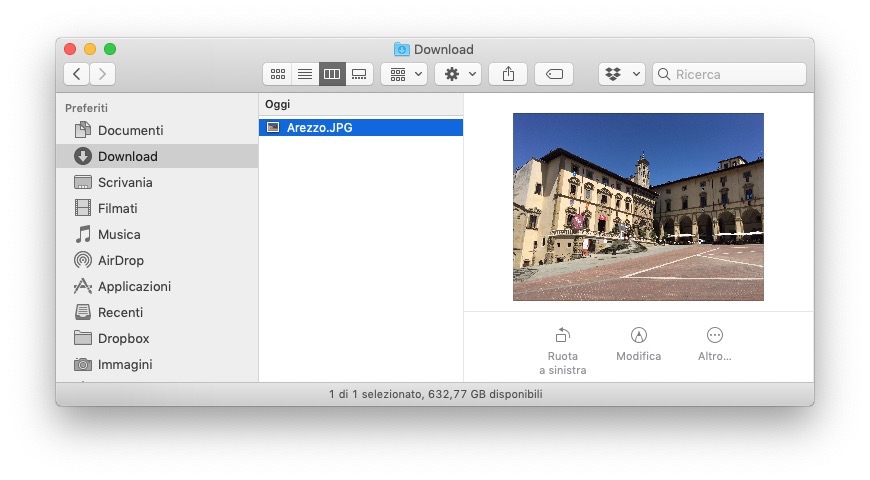
Task: Select column view button
Action: click(332, 74)
